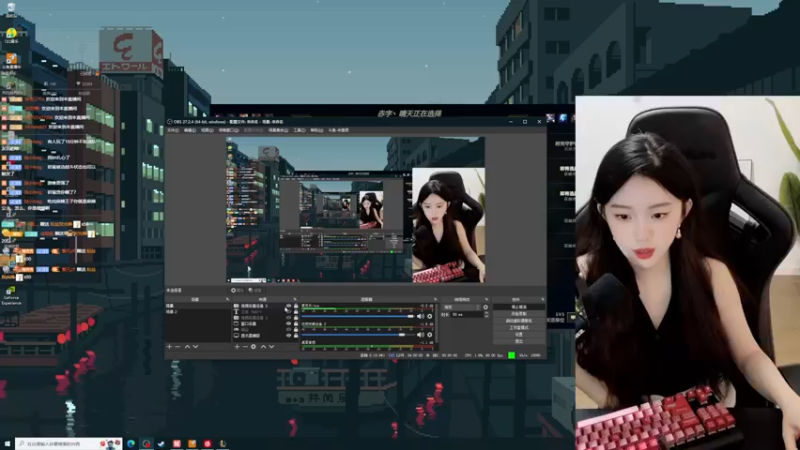Image resolution: width=800 pixels, height=450 pixels.
Task: Move scene up in Scenes panel
Action: pyautogui.click(x=187, y=346)
